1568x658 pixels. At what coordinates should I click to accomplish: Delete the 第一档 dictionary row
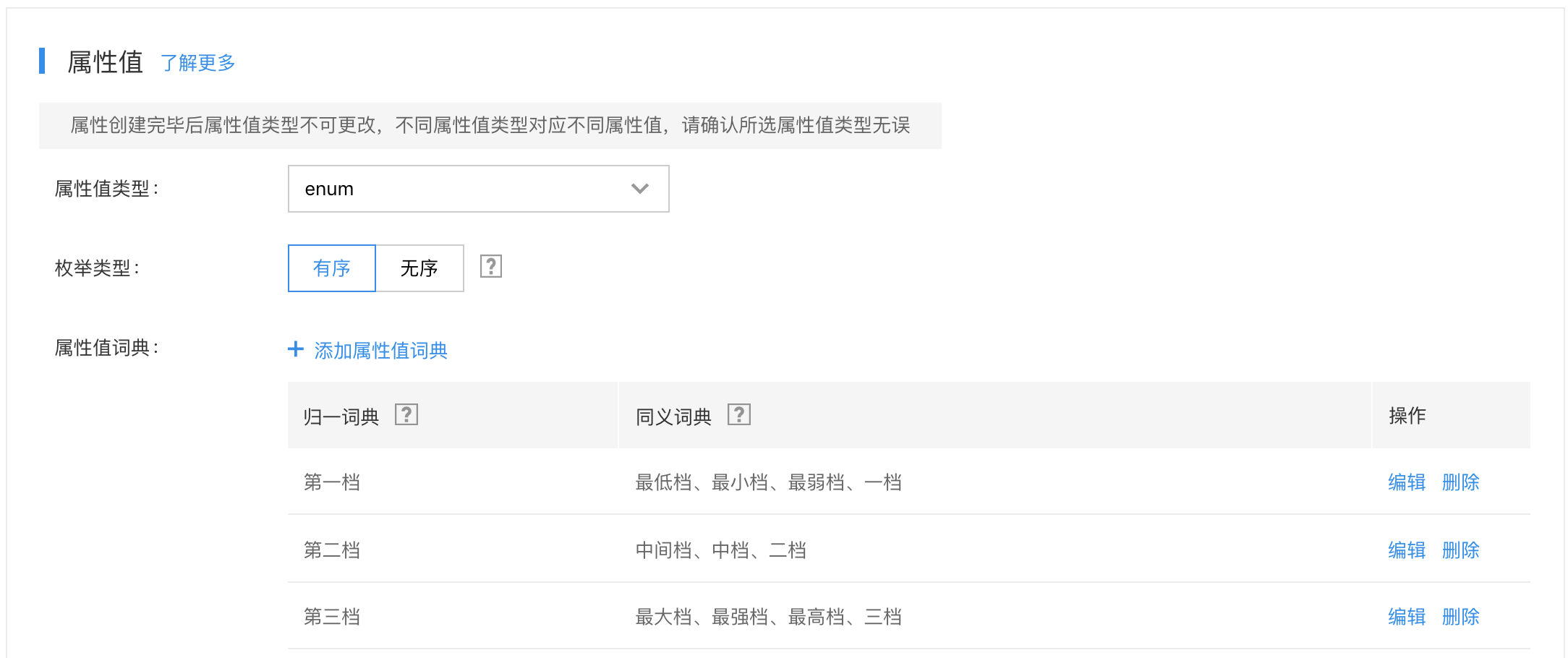(1461, 482)
